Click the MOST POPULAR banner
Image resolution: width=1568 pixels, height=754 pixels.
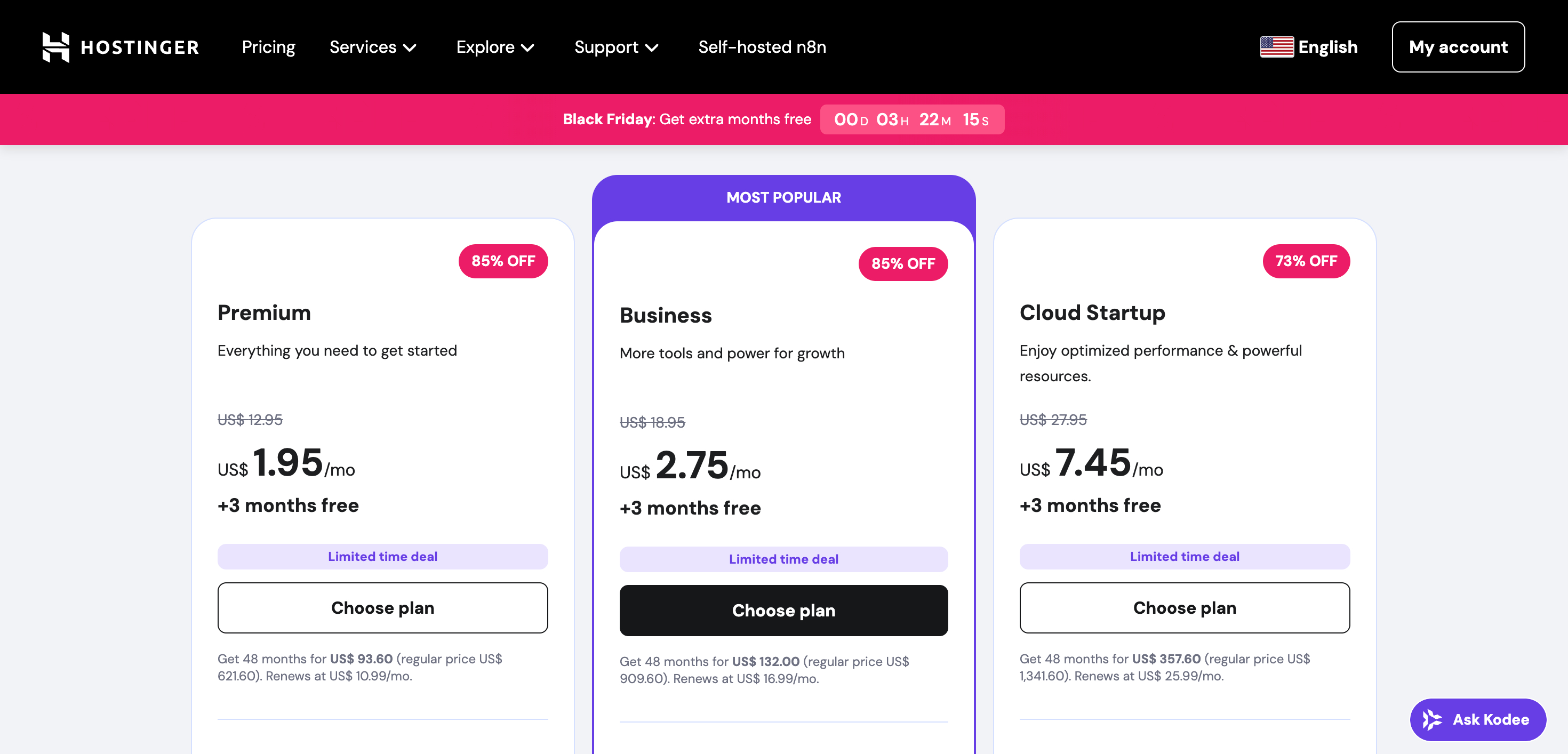click(783, 197)
